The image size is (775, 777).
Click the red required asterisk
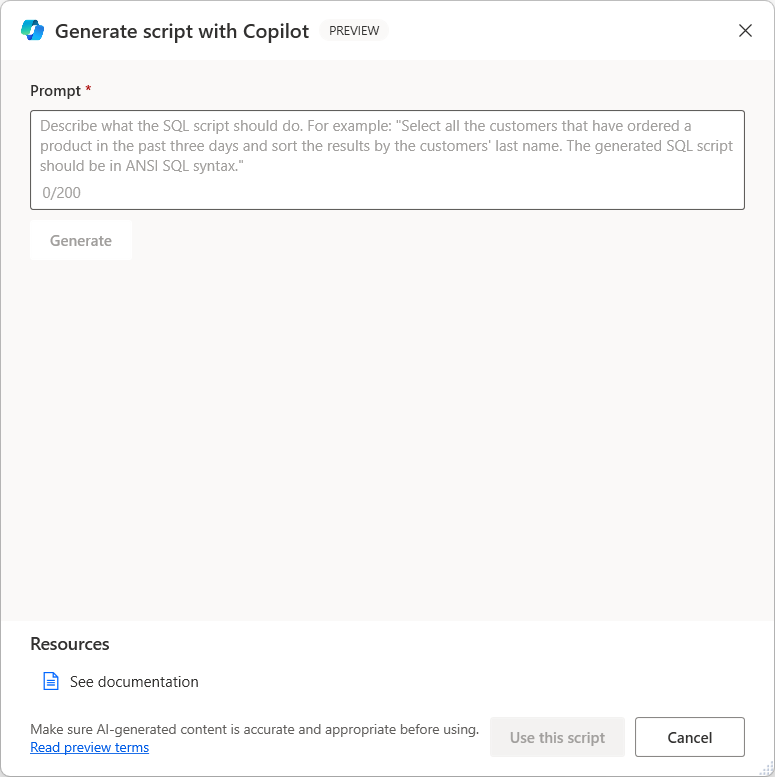click(x=88, y=91)
